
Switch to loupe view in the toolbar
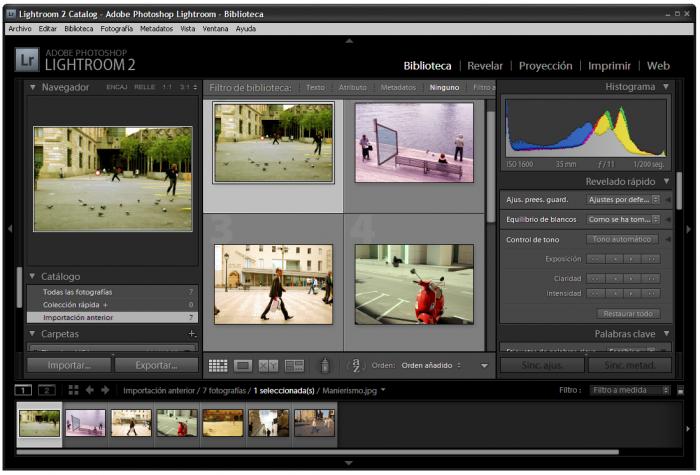(x=243, y=366)
